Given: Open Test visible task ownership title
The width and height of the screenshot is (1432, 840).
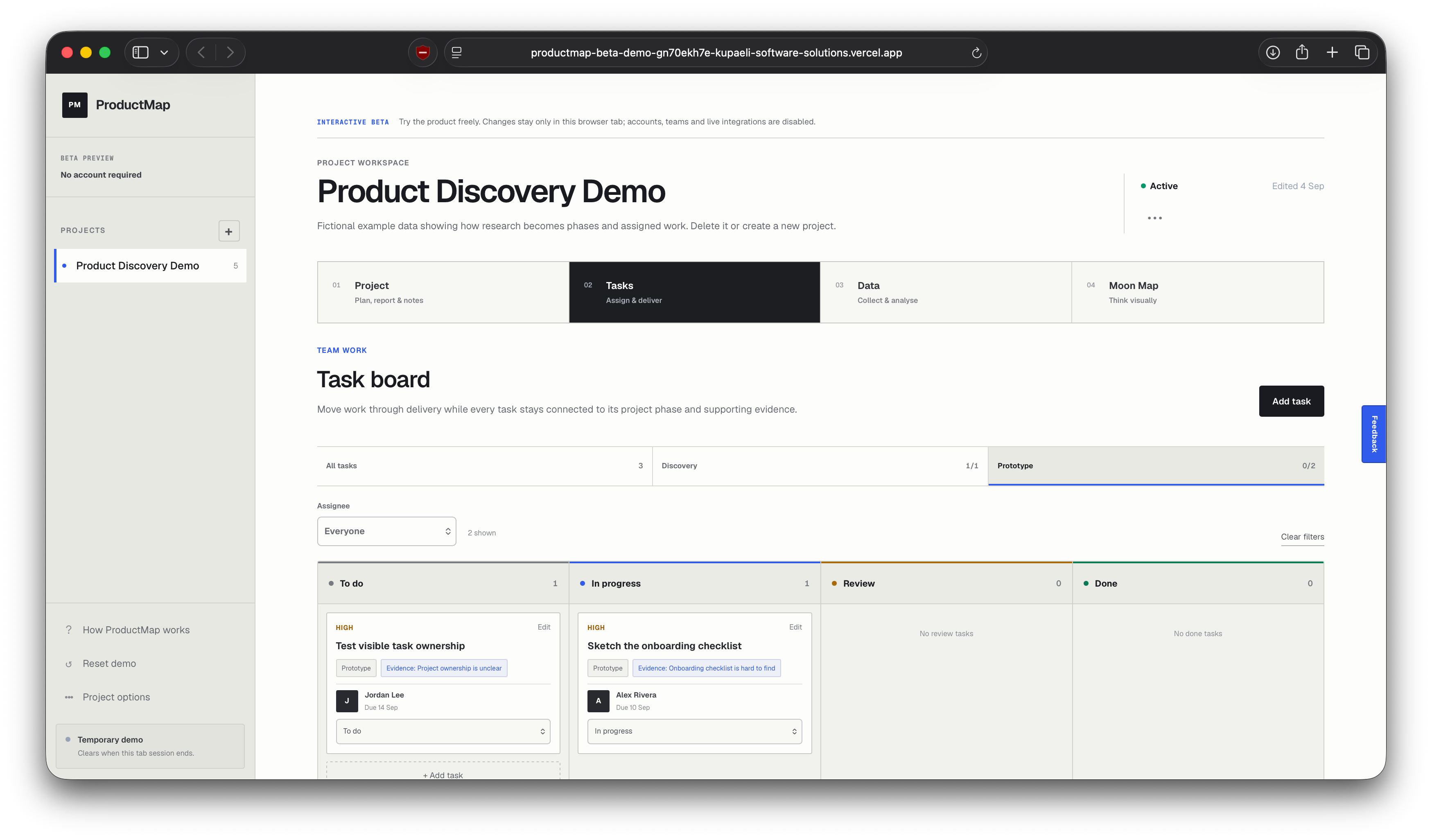Looking at the screenshot, I should [x=400, y=646].
